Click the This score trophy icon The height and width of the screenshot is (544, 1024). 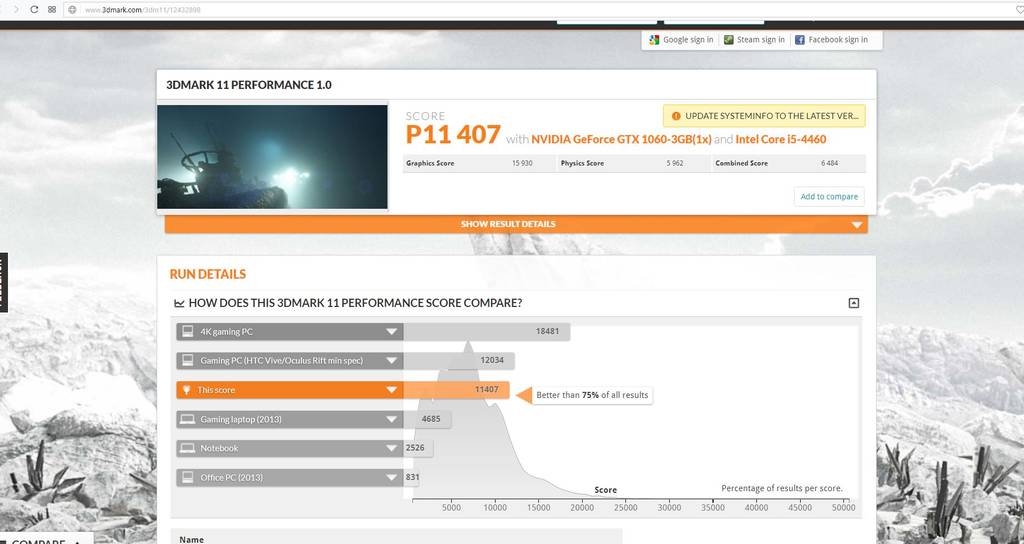[x=186, y=390]
